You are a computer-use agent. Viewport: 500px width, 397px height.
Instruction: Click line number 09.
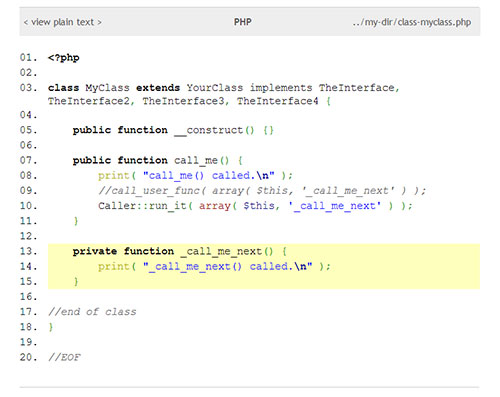click(28, 191)
